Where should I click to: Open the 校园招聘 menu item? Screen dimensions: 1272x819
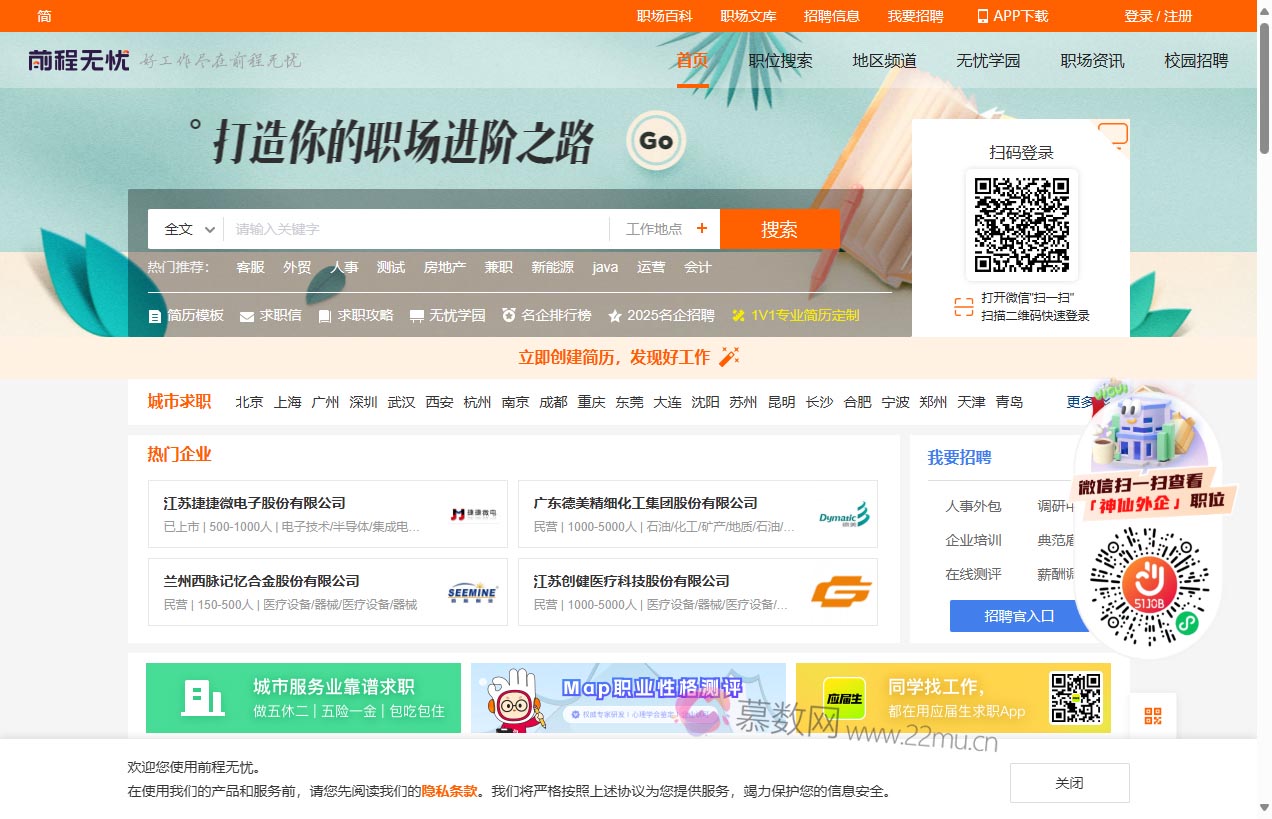[1196, 60]
